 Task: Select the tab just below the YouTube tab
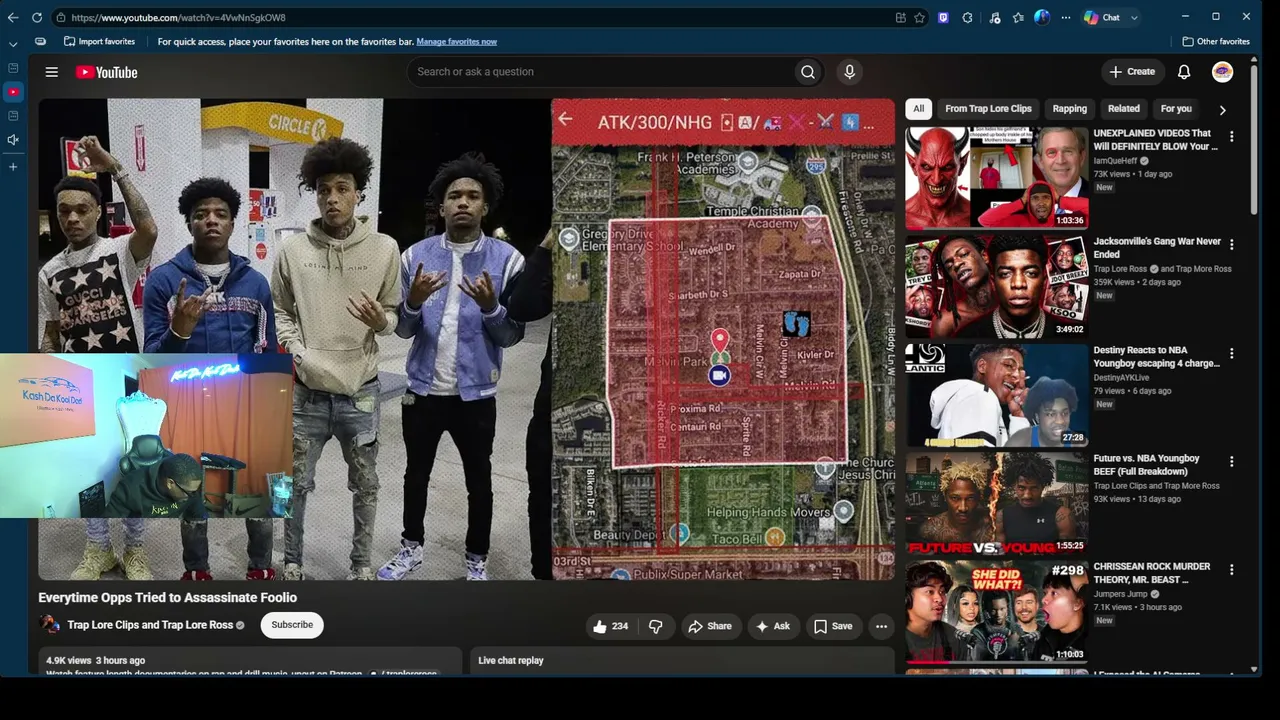pyautogui.click(x=13, y=116)
